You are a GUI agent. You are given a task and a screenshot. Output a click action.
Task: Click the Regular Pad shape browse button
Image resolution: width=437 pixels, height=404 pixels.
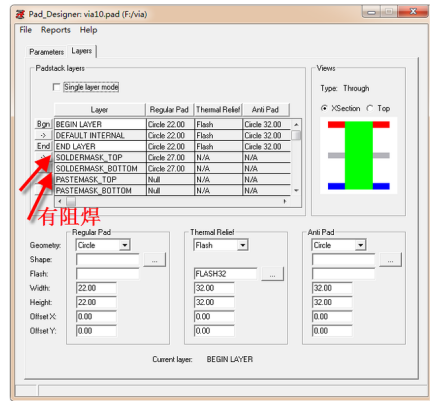[x=154, y=260]
